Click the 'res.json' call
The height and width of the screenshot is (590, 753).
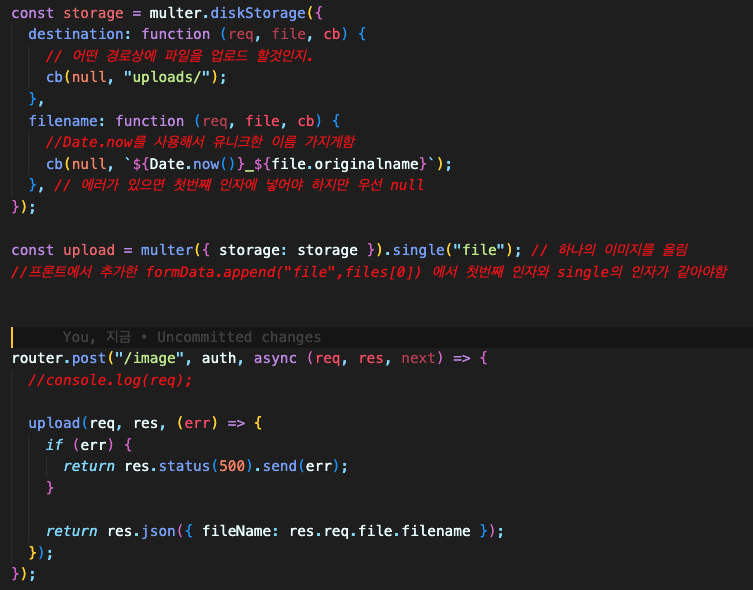pyautogui.click(x=141, y=531)
